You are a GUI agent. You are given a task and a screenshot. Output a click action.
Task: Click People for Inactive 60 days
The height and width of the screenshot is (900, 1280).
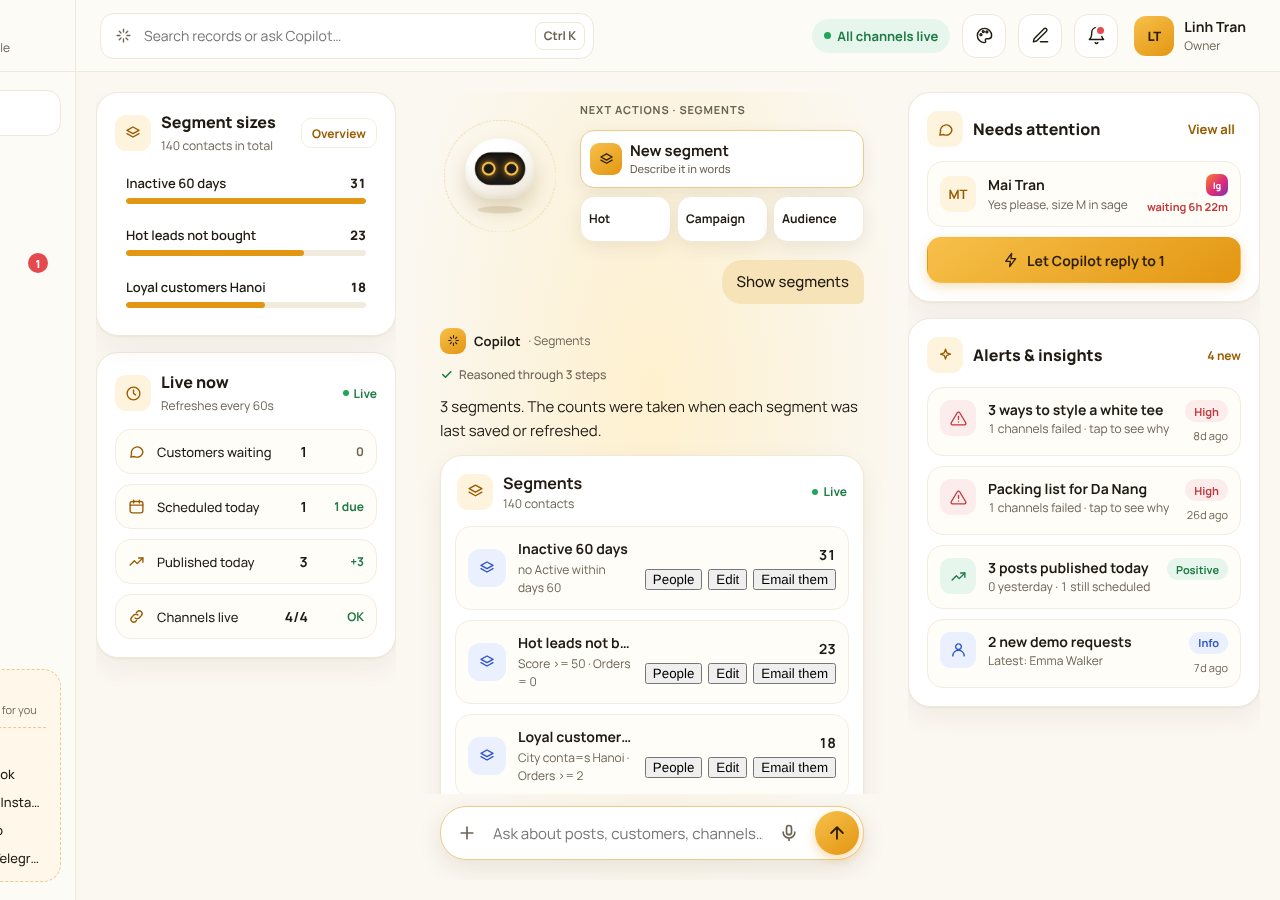674,579
